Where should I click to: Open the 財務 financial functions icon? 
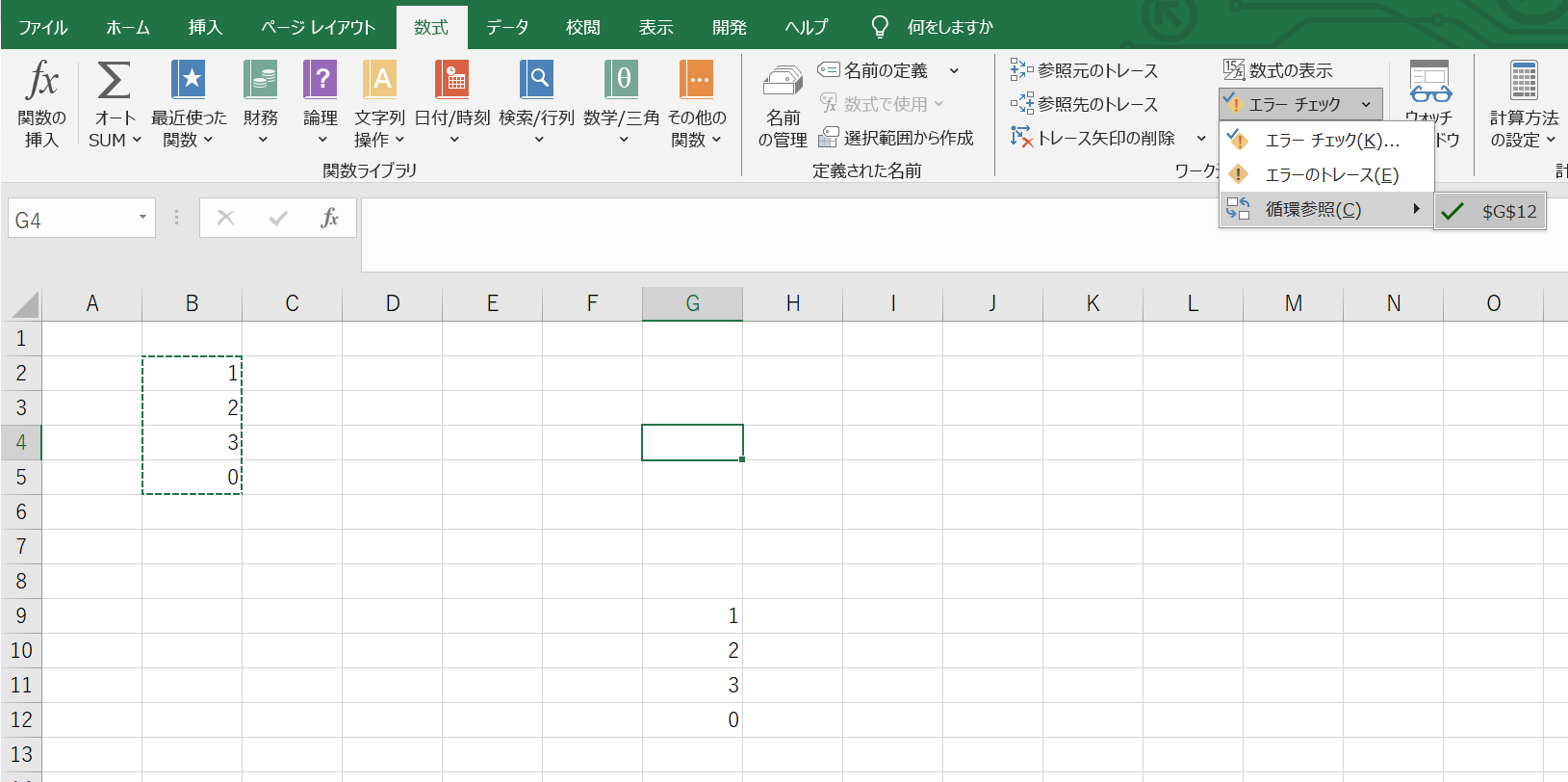point(260,81)
